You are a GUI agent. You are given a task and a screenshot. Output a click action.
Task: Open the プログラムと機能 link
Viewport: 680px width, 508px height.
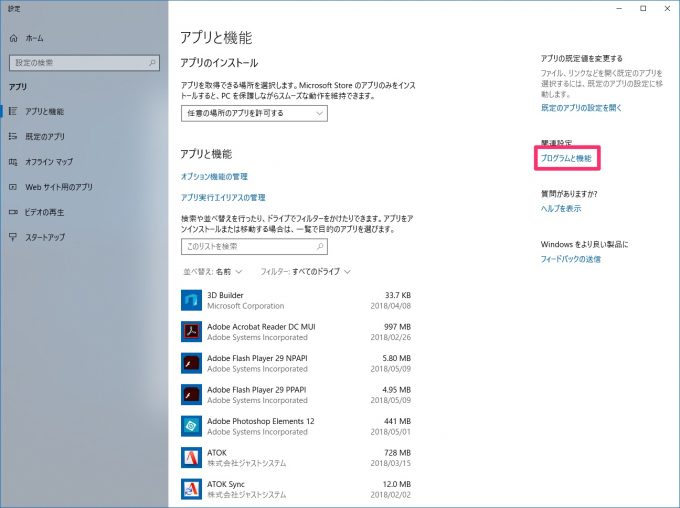pos(566,158)
